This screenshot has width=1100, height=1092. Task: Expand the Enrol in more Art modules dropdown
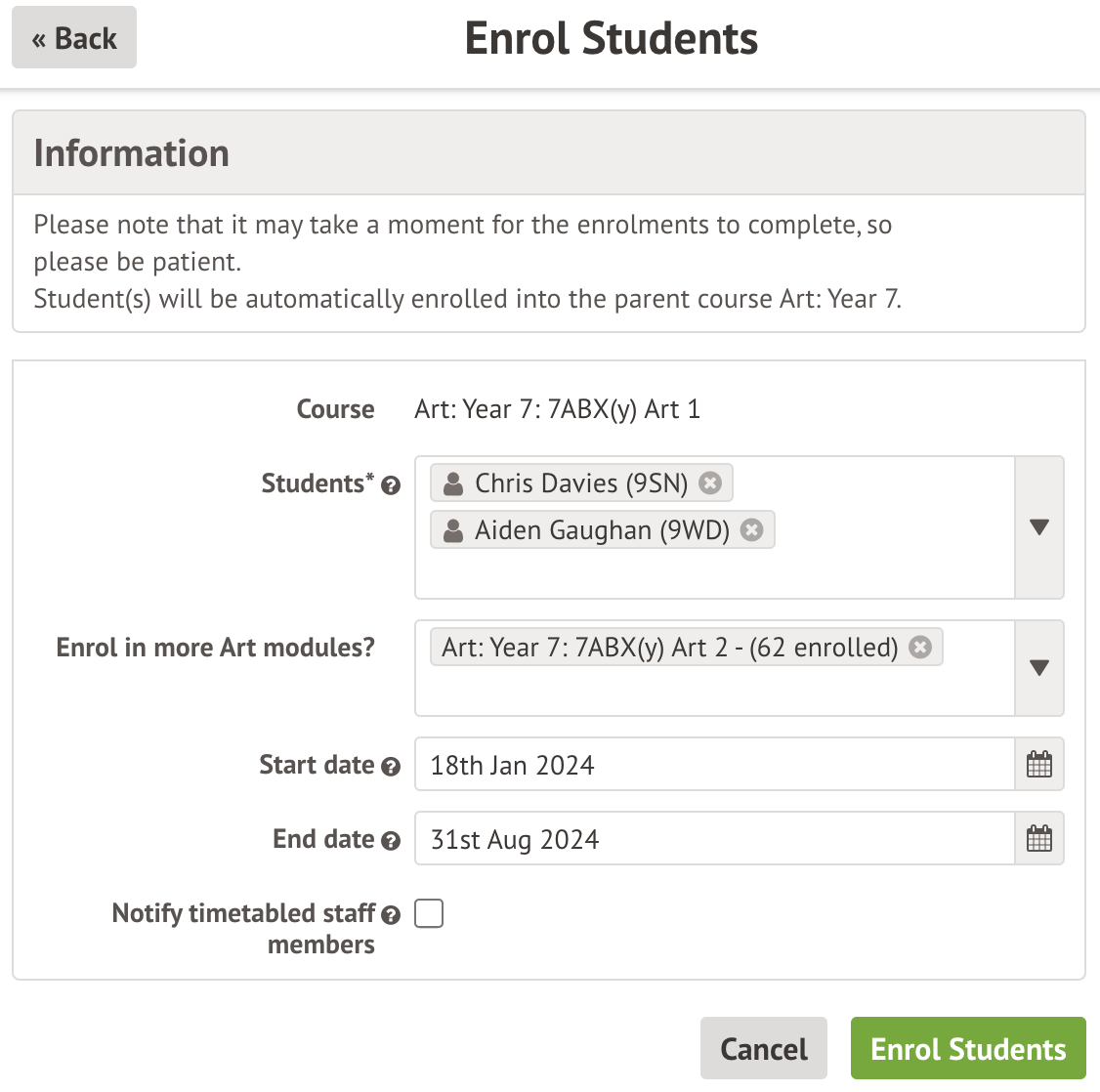click(1039, 668)
